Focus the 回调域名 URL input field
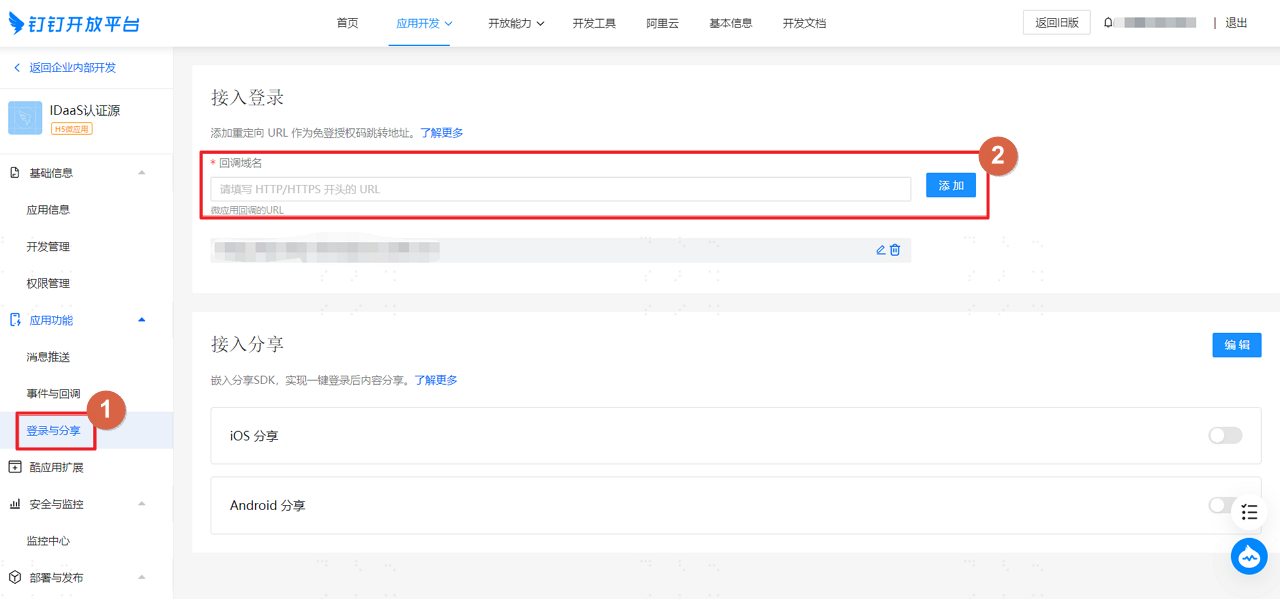Viewport: 1280px width, 599px height. [561, 189]
